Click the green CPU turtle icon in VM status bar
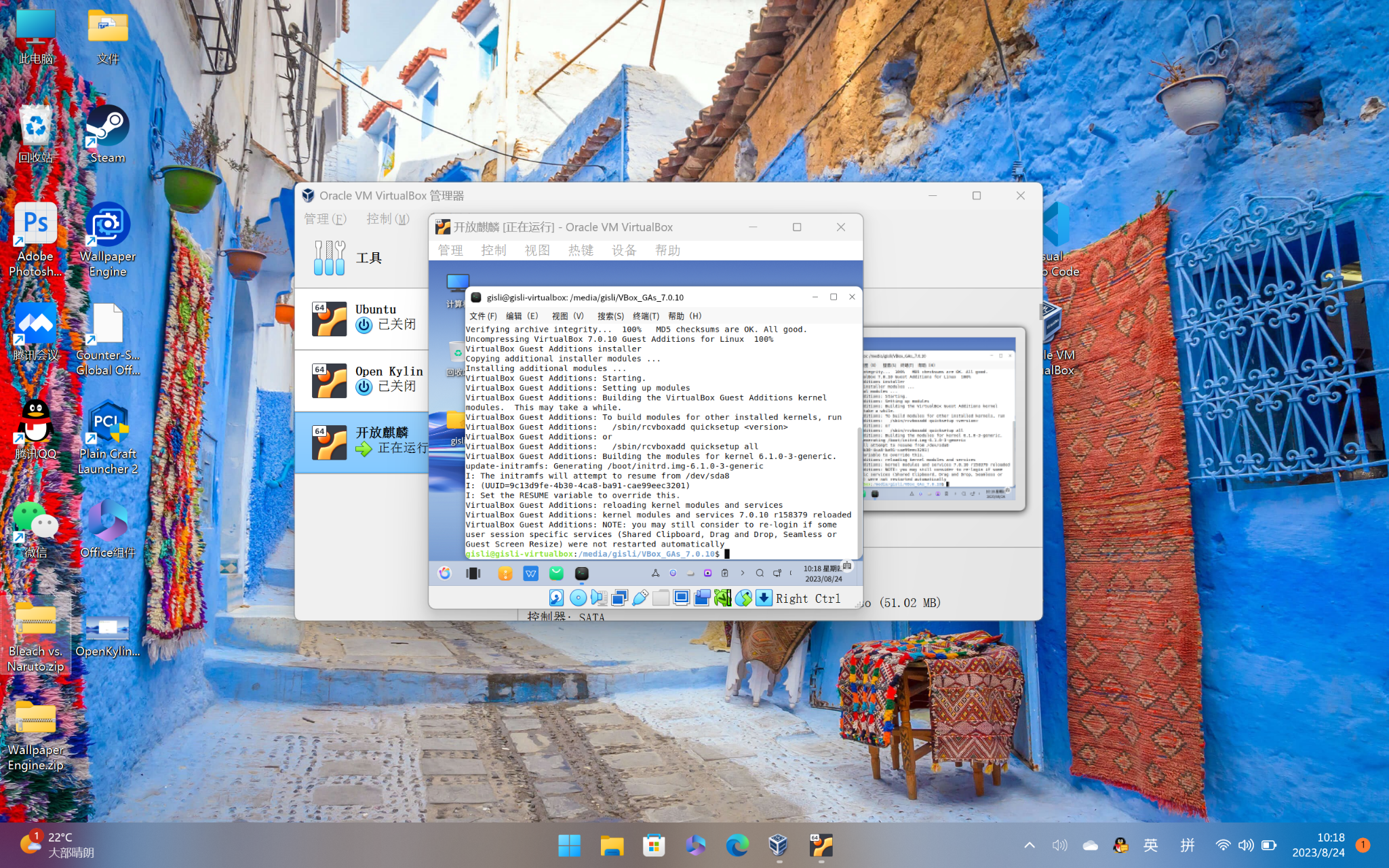Screen dimensions: 1389x868 coord(723,597)
